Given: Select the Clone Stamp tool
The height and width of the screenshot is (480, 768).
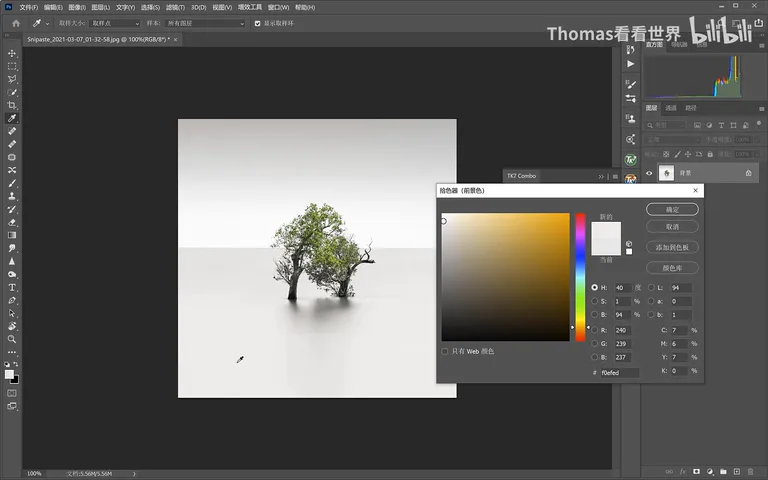Looking at the screenshot, I should pos(12,196).
